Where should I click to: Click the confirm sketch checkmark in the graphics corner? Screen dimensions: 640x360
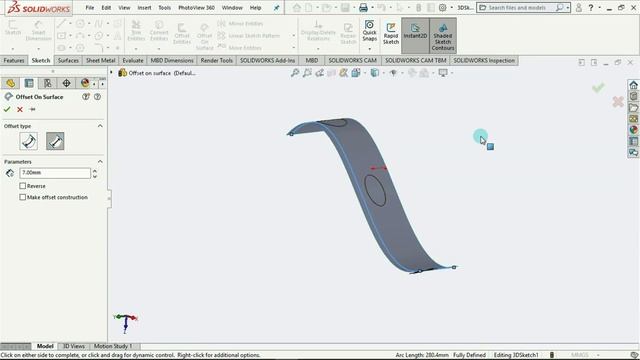(598, 88)
